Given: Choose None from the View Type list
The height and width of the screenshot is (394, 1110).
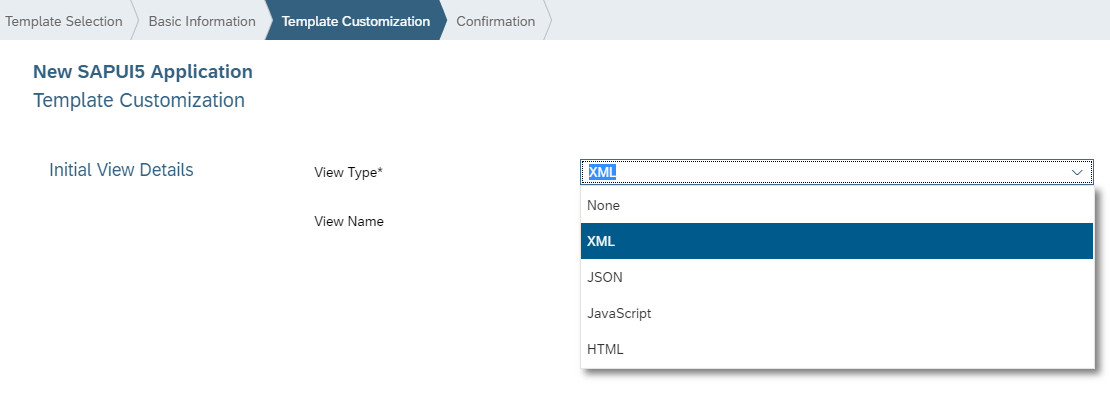Looking at the screenshot, I should pos(837,205).
